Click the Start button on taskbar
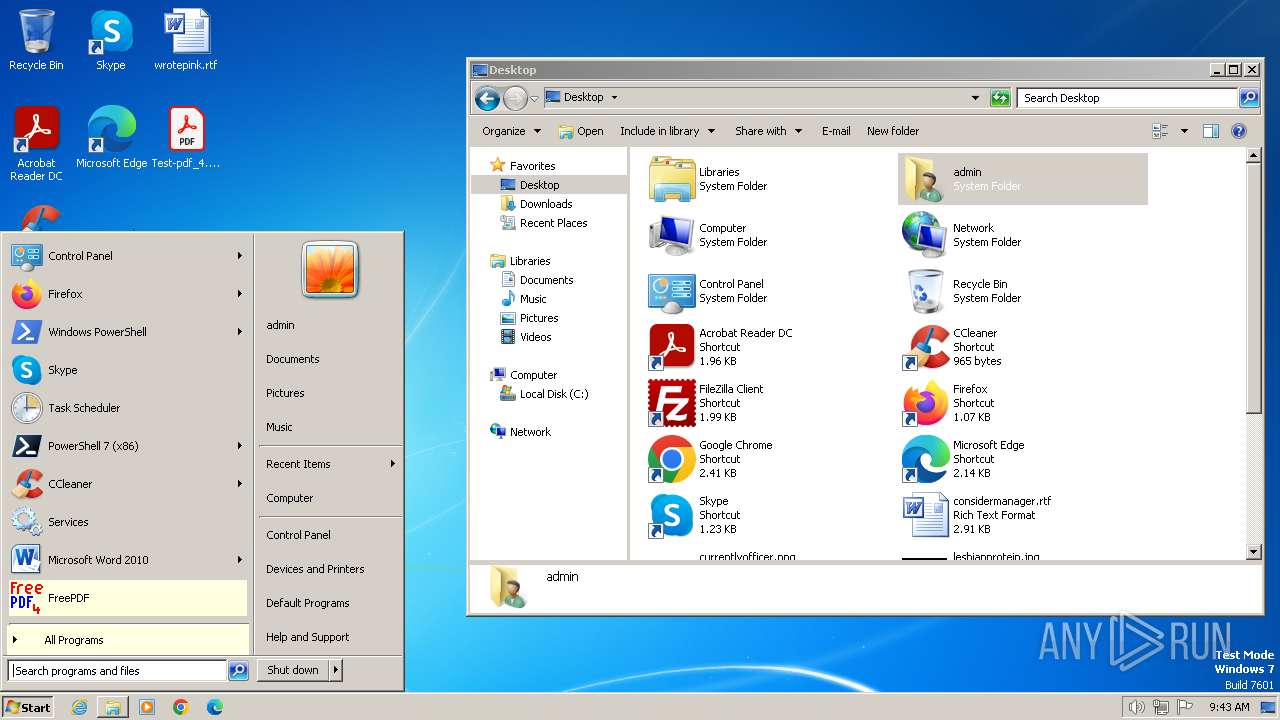This screenshot has width=1280, height=720. click(28, 707)
